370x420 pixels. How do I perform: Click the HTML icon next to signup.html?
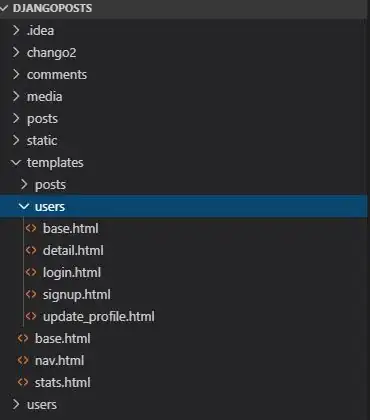coord(31,294)
